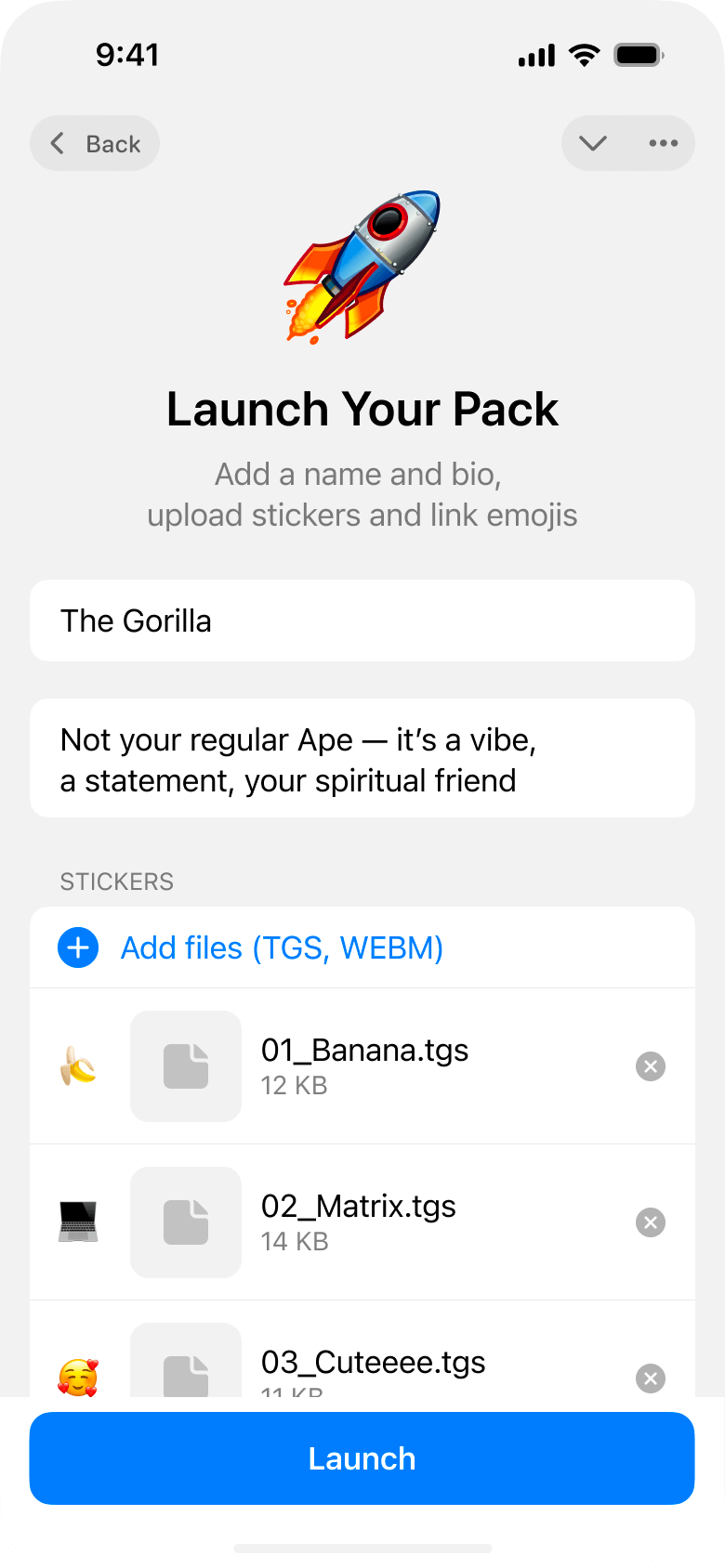Tap the Back button
The image size is (725, 1568).
[x=95, y=143]
